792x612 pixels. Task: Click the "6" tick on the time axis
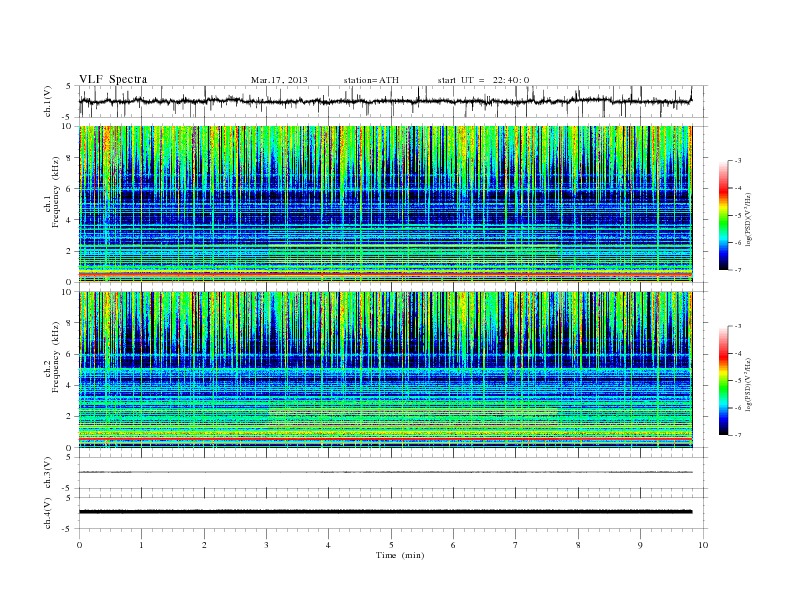pyautogui.click(x=453, y=545)
